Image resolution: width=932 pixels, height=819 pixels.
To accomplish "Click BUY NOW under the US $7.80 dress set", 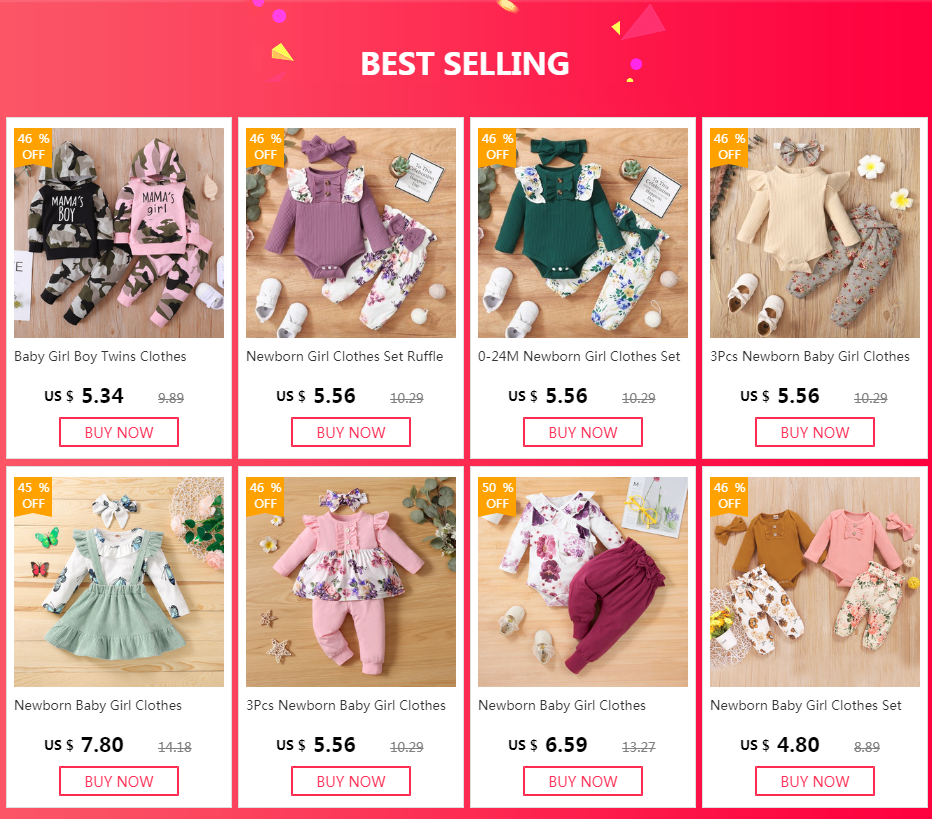I will click(119, 781).
